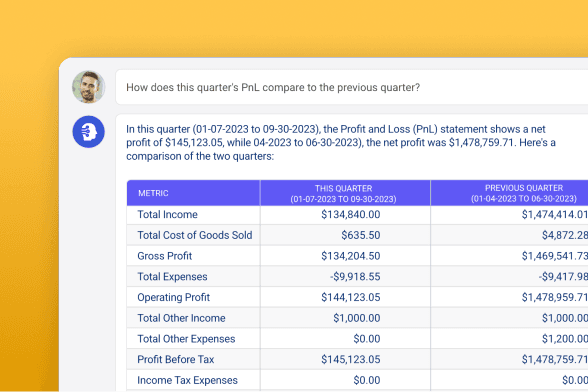Click the AI assistant head icon
588x392 pixels.
tap(88, 132)
